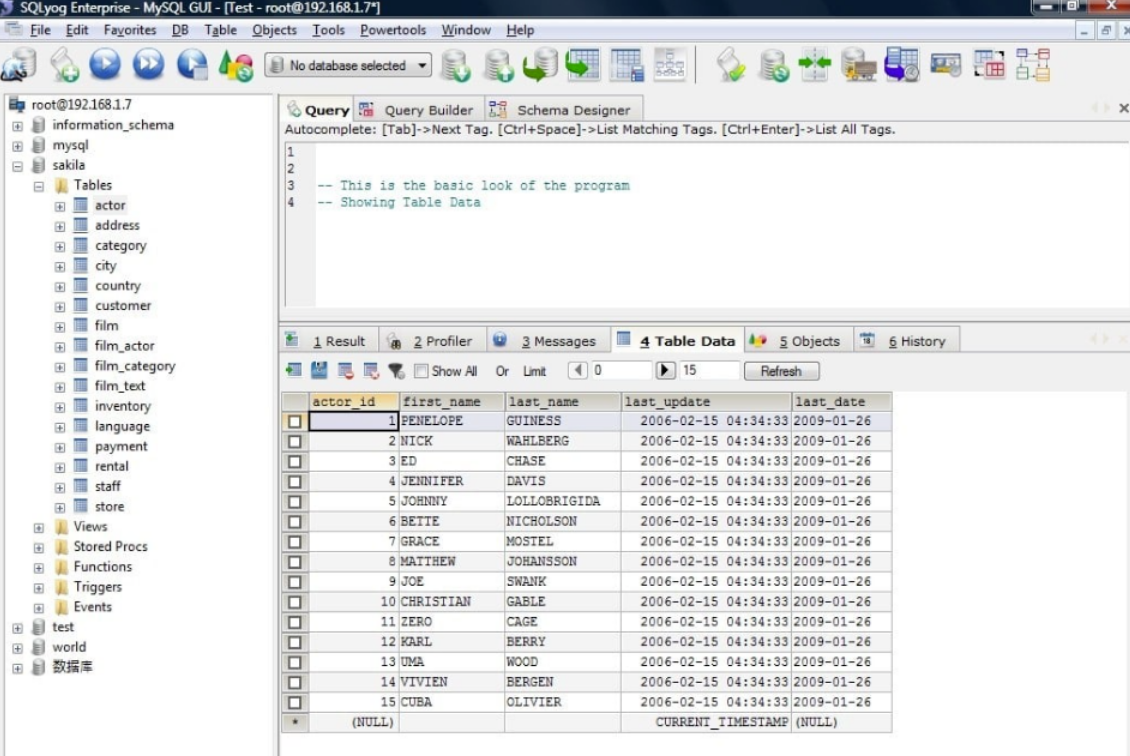The image size is (1130, 756).
Task: Check the row checkbox for PENELOPE
Action: click(294, 421)
